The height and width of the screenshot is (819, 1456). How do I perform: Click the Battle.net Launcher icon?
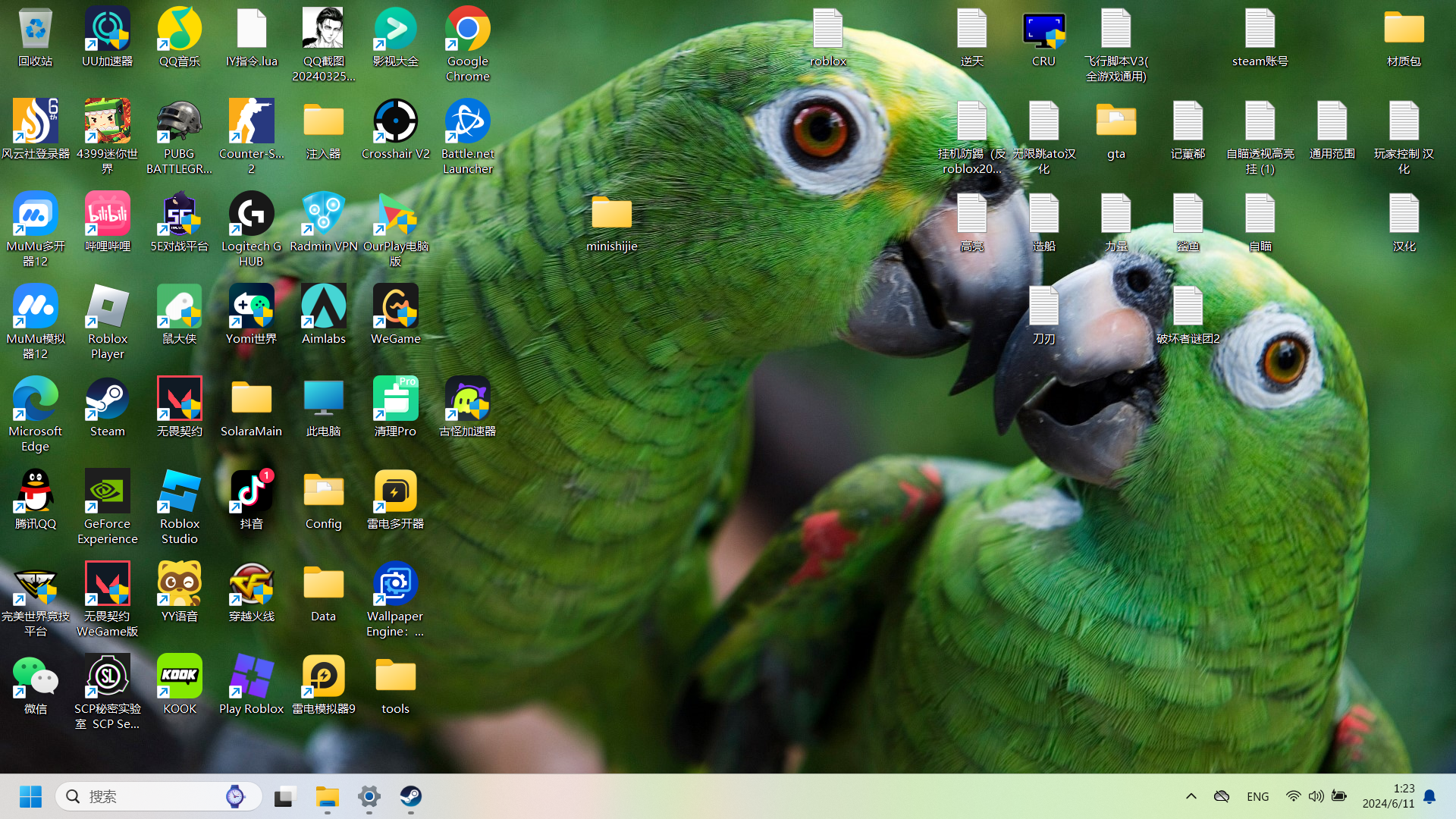click(x=467, y=122)
